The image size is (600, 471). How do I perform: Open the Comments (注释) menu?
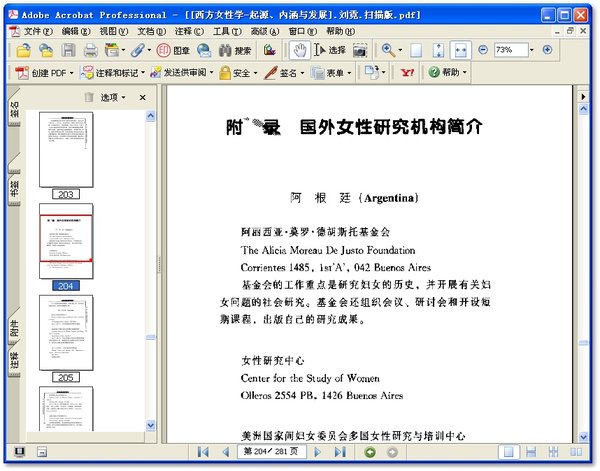tap(189, 31)
